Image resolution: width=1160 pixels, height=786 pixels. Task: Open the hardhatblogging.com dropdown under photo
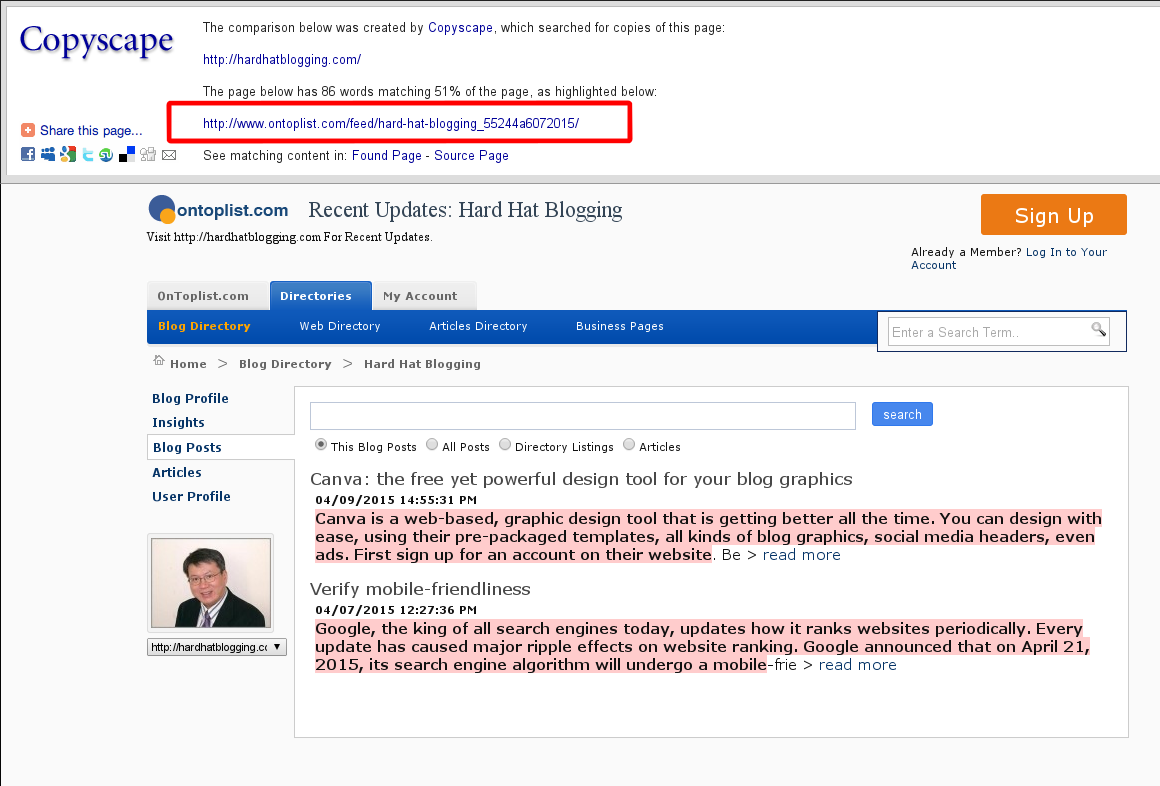point(217,647)
